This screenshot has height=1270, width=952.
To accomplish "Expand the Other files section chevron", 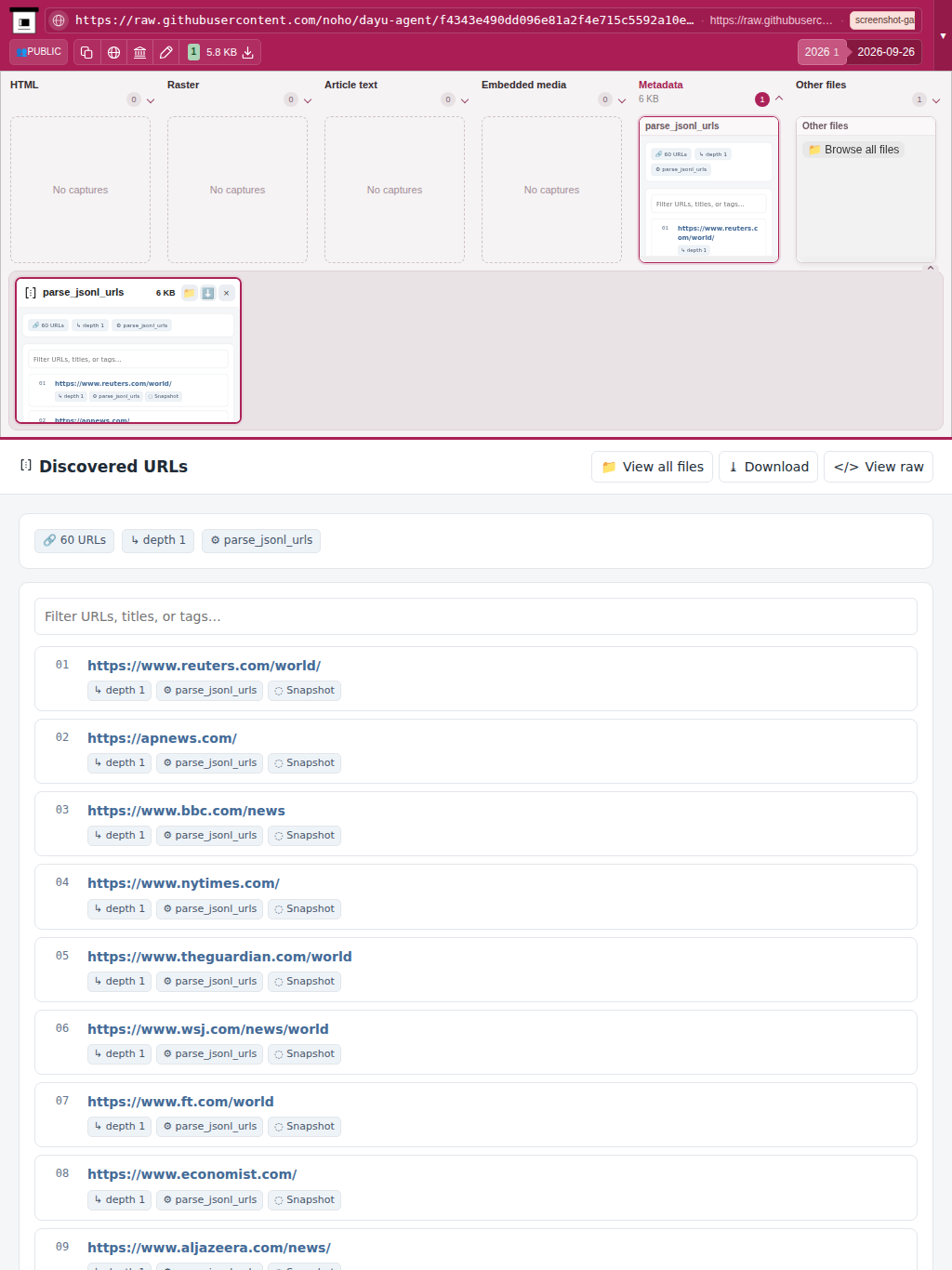I will [936, 100].
